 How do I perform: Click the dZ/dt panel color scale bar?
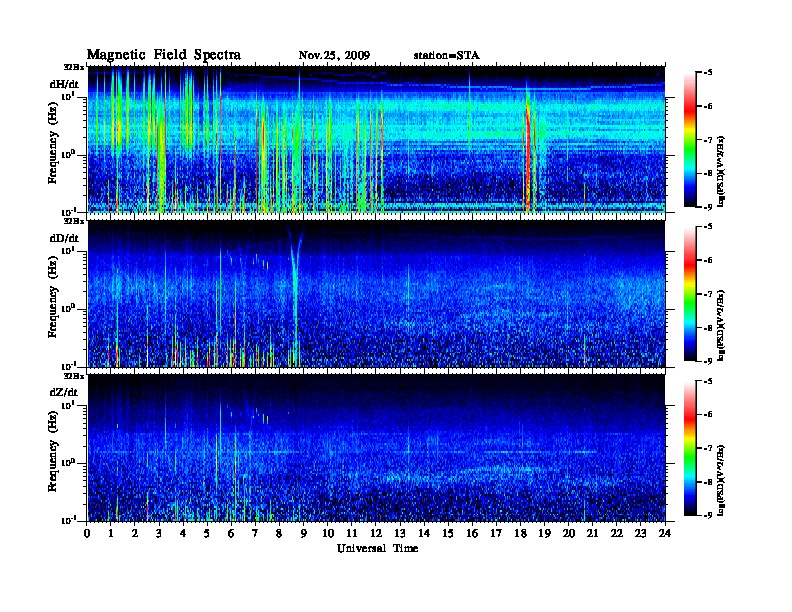(x=690, y=448)
